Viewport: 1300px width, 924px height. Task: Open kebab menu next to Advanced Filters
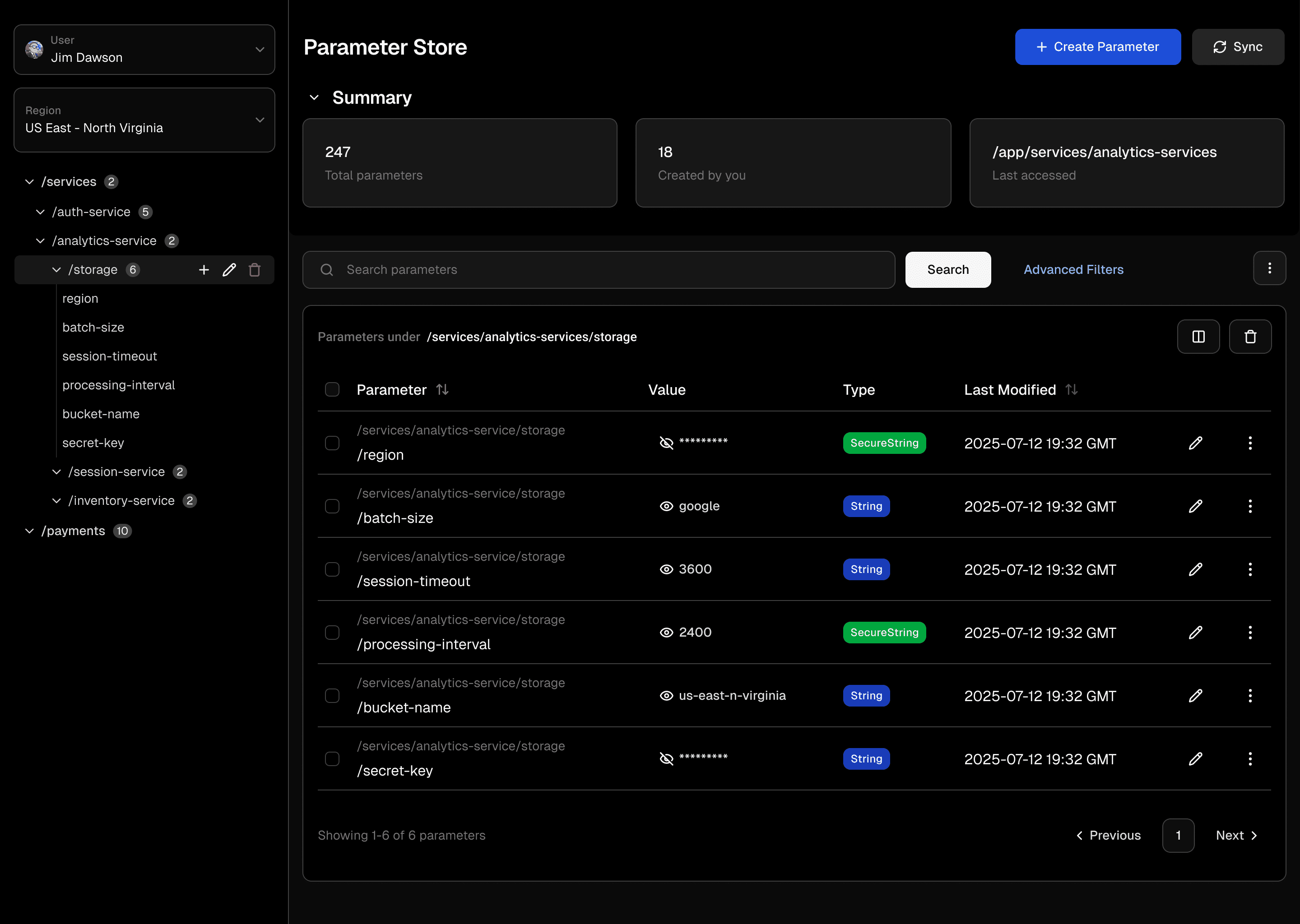pyautogui.click(x=1269, y=268)
